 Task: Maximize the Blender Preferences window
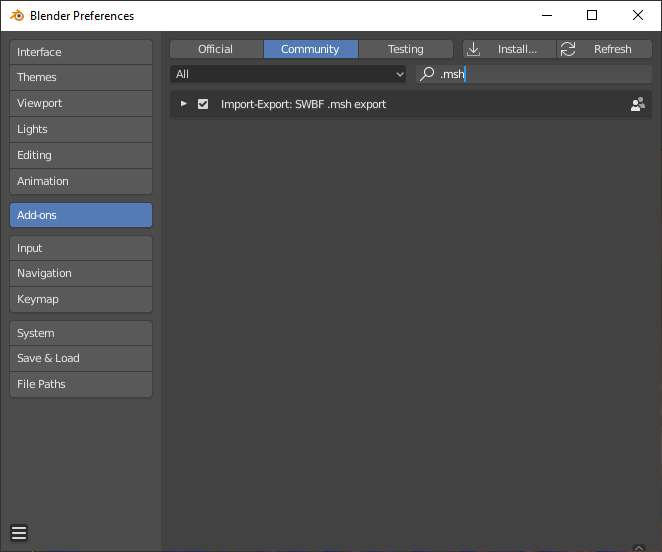click(x=592, y=16)
